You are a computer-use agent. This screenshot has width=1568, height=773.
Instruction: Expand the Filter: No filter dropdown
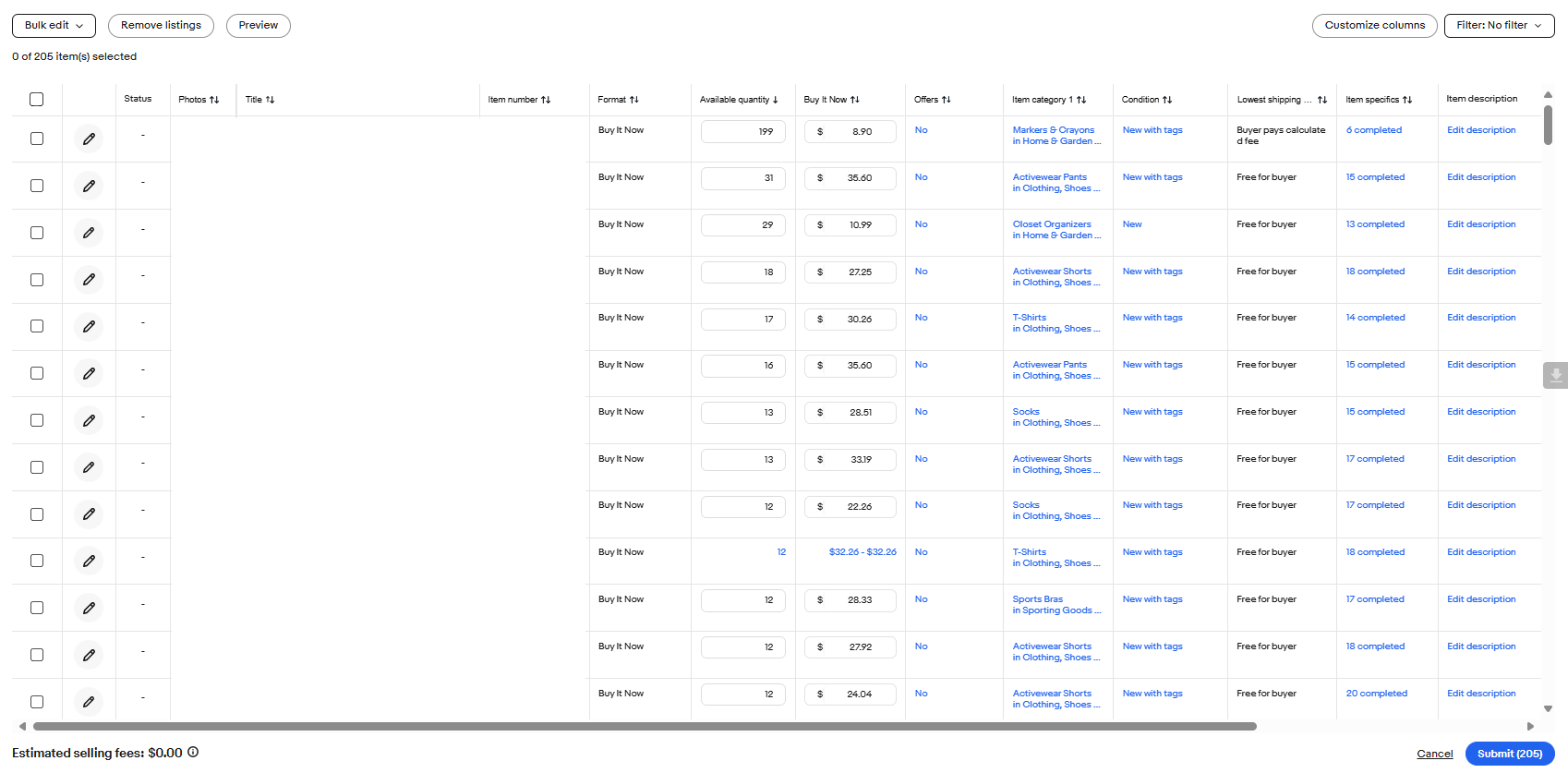(x=1499, y=26)
